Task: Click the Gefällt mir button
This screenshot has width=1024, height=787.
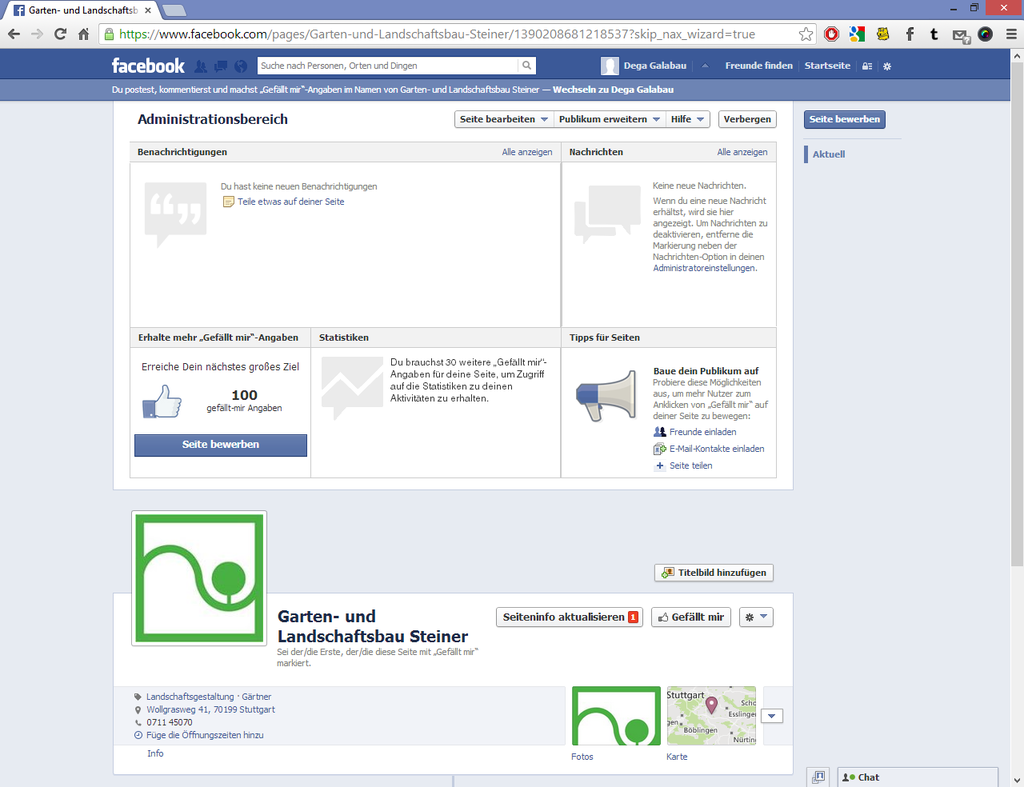Action: pos(691,617)
